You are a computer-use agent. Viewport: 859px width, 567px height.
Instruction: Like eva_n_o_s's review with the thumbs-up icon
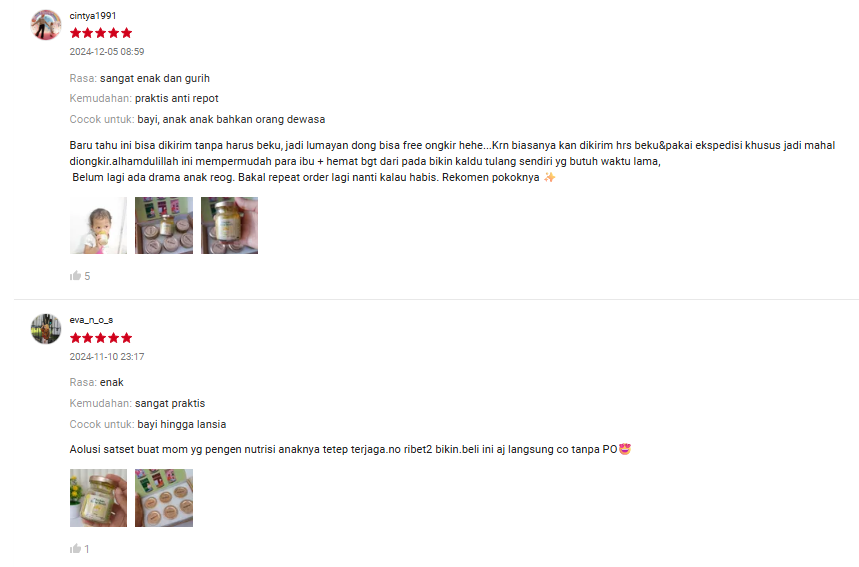point(76,548)
